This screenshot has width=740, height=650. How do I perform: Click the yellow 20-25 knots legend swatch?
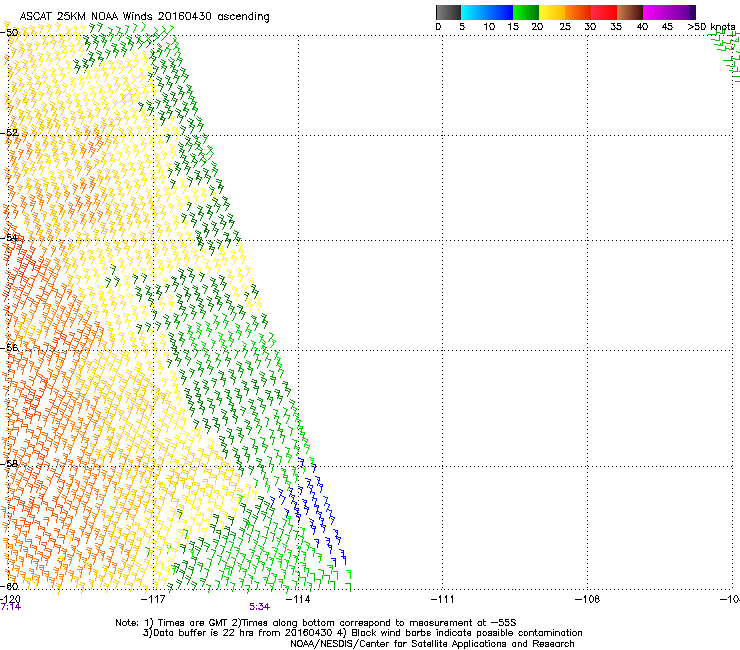(x=552, y=12)
